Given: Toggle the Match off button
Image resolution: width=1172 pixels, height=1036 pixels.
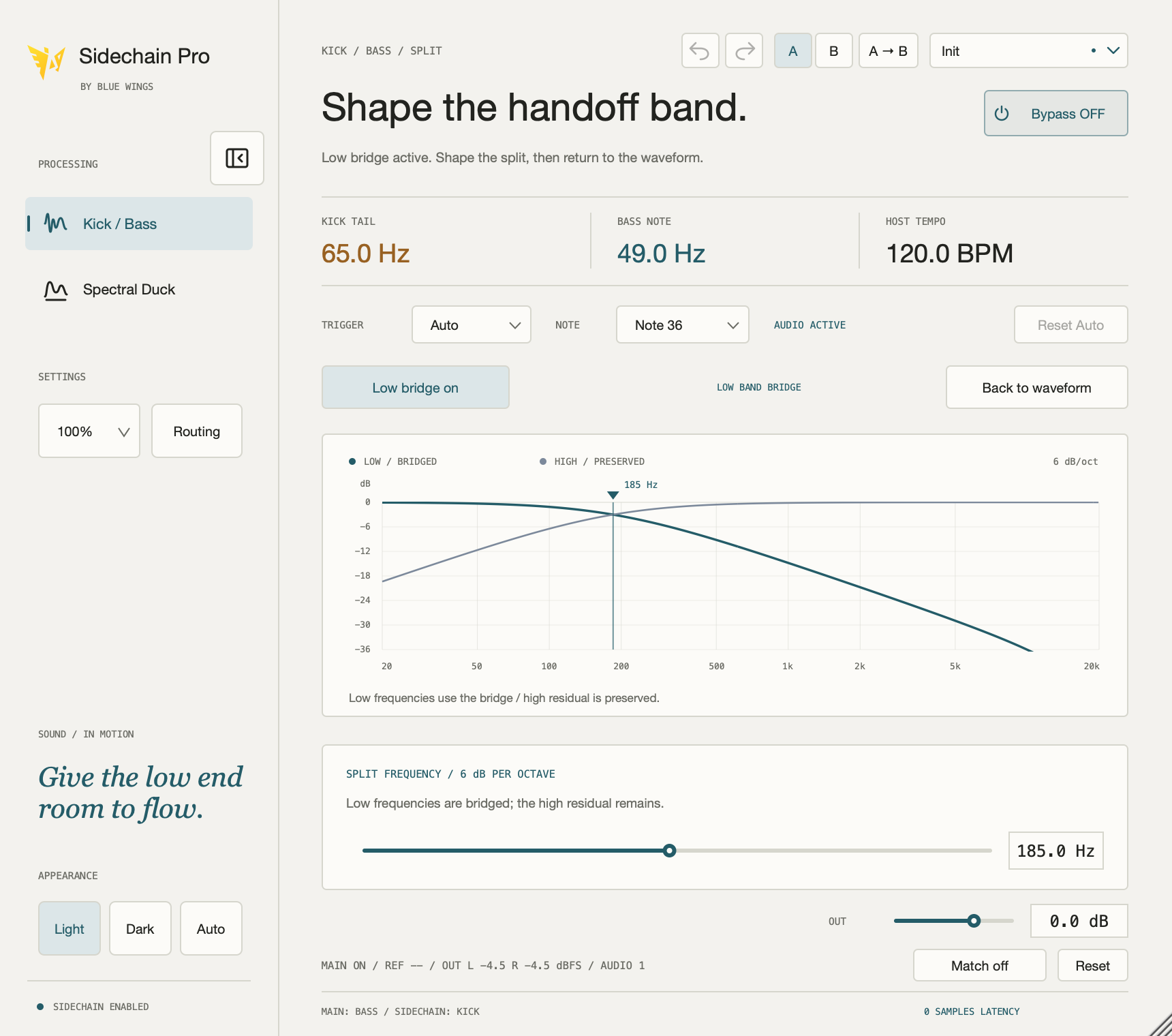Looking at the screenshot, I should [x=980, y=965].
